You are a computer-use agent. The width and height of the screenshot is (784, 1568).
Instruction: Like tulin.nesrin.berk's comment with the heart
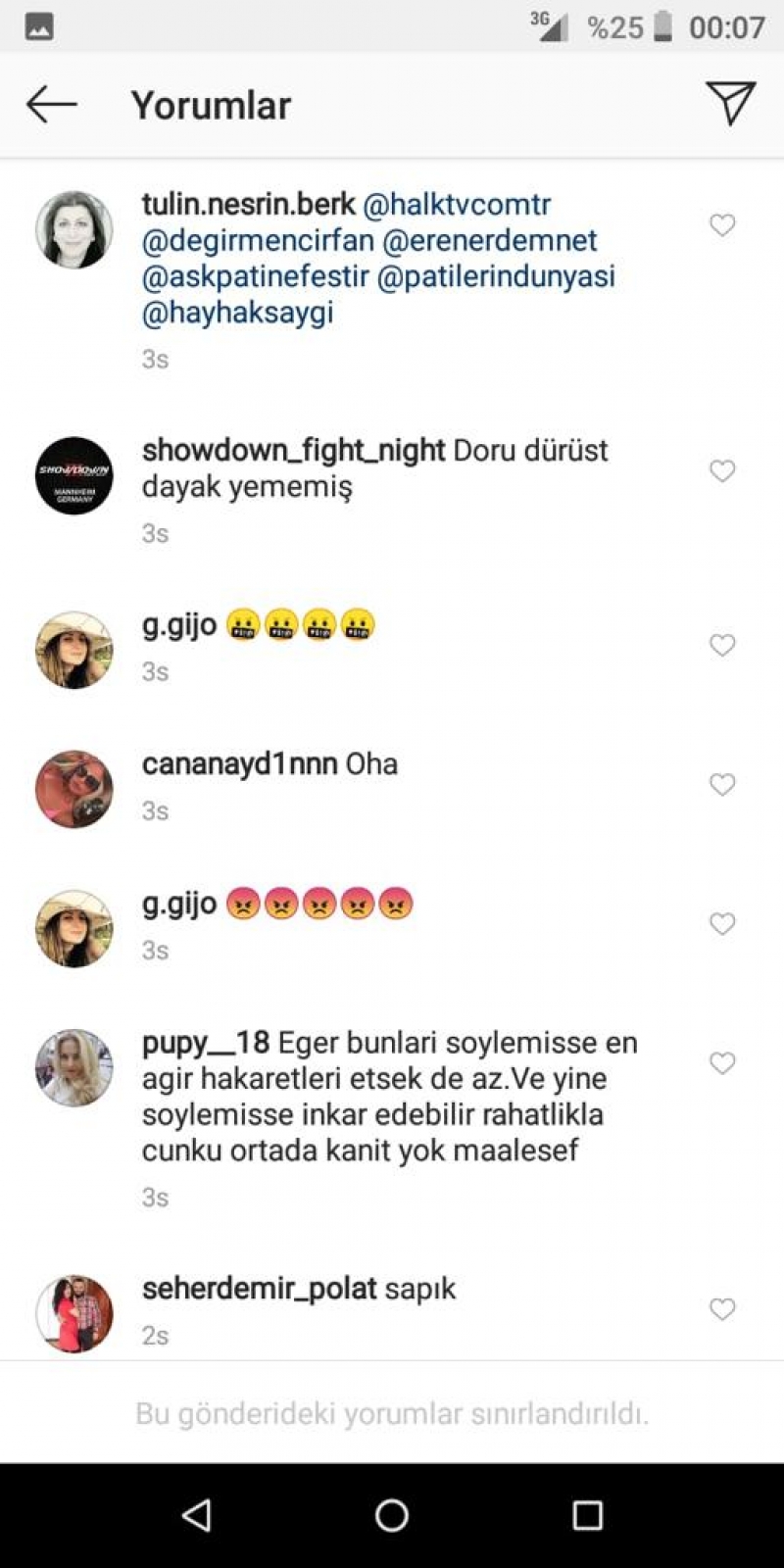[x=722, y=225]
